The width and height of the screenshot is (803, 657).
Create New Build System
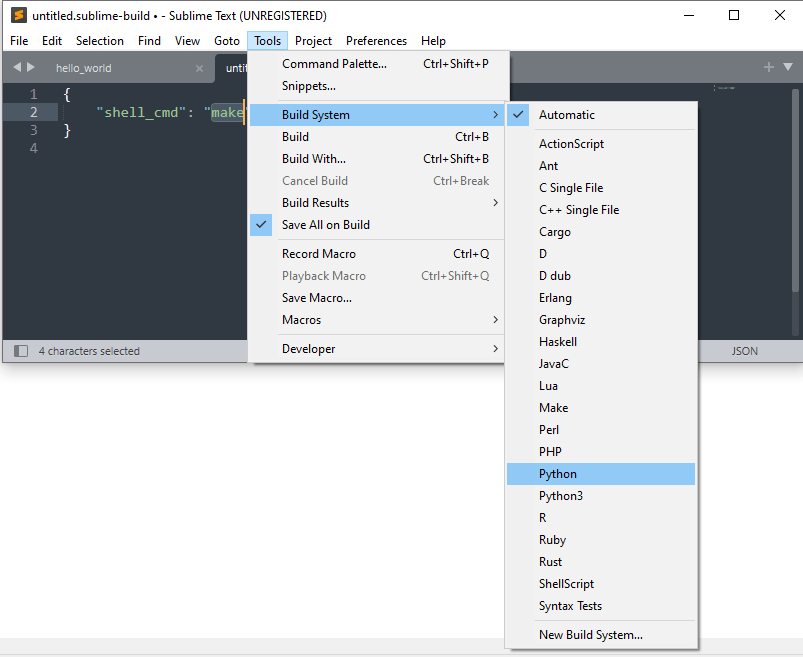(x=601, y=635)
